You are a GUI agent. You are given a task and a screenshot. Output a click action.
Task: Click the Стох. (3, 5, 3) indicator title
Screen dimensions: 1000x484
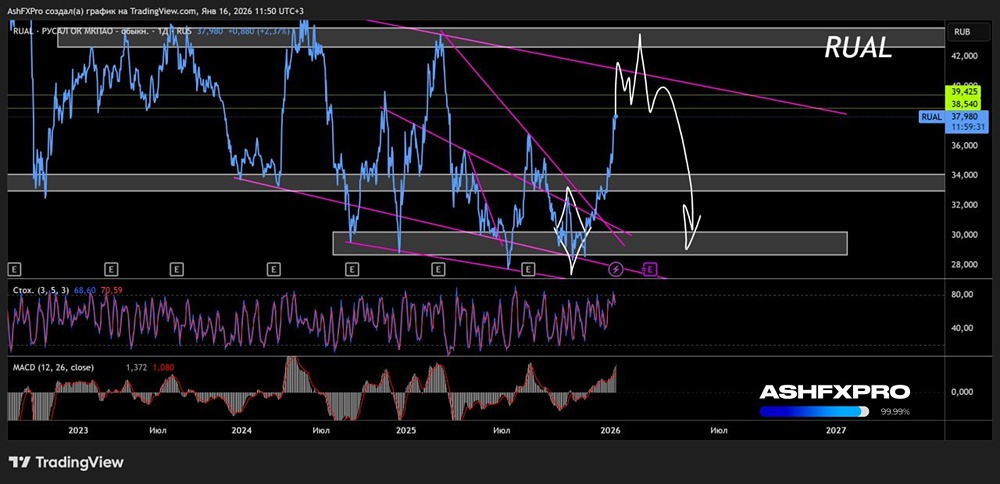(42, 290)
